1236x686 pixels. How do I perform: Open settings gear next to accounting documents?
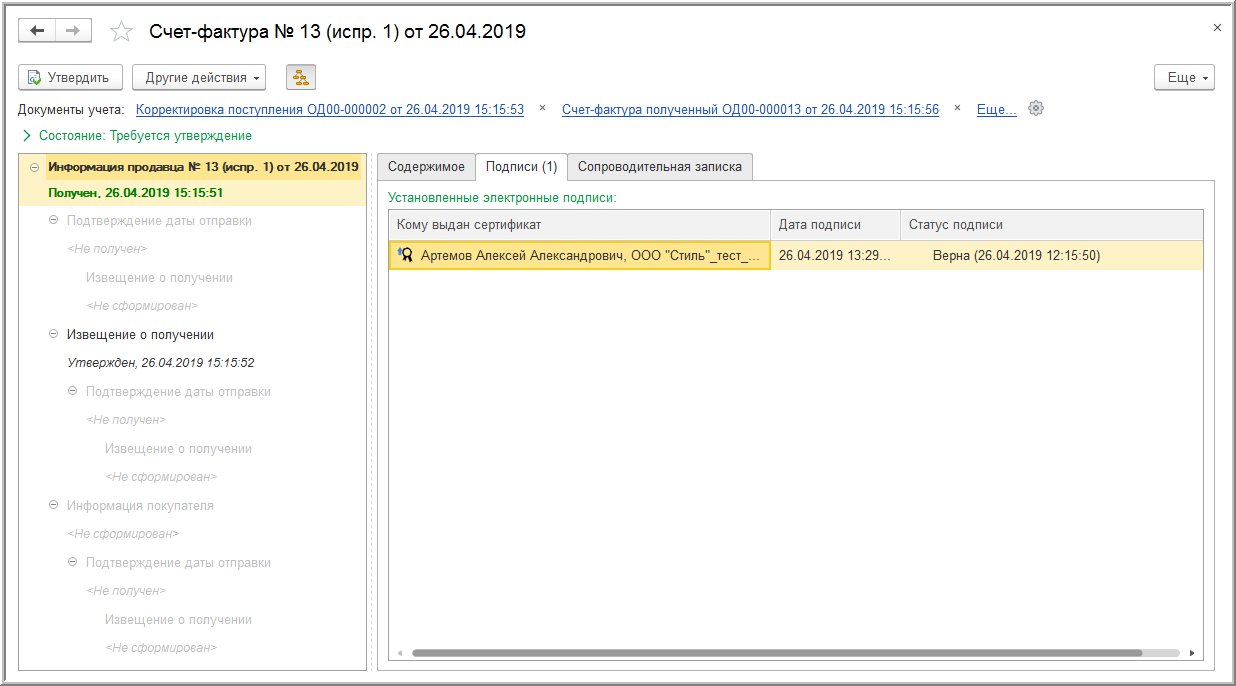(x=1036, y=108)
